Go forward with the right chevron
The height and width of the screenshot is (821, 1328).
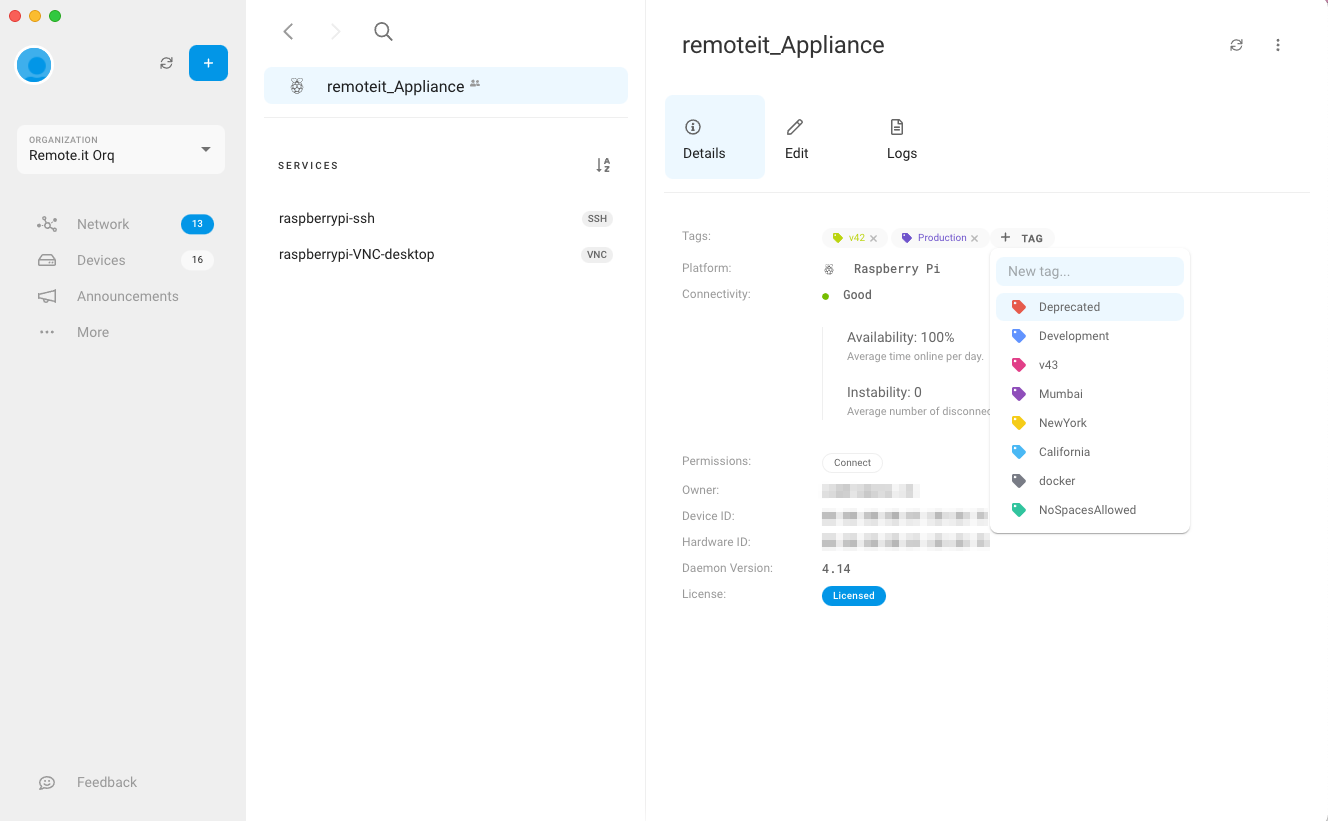(x=336, y=31)
